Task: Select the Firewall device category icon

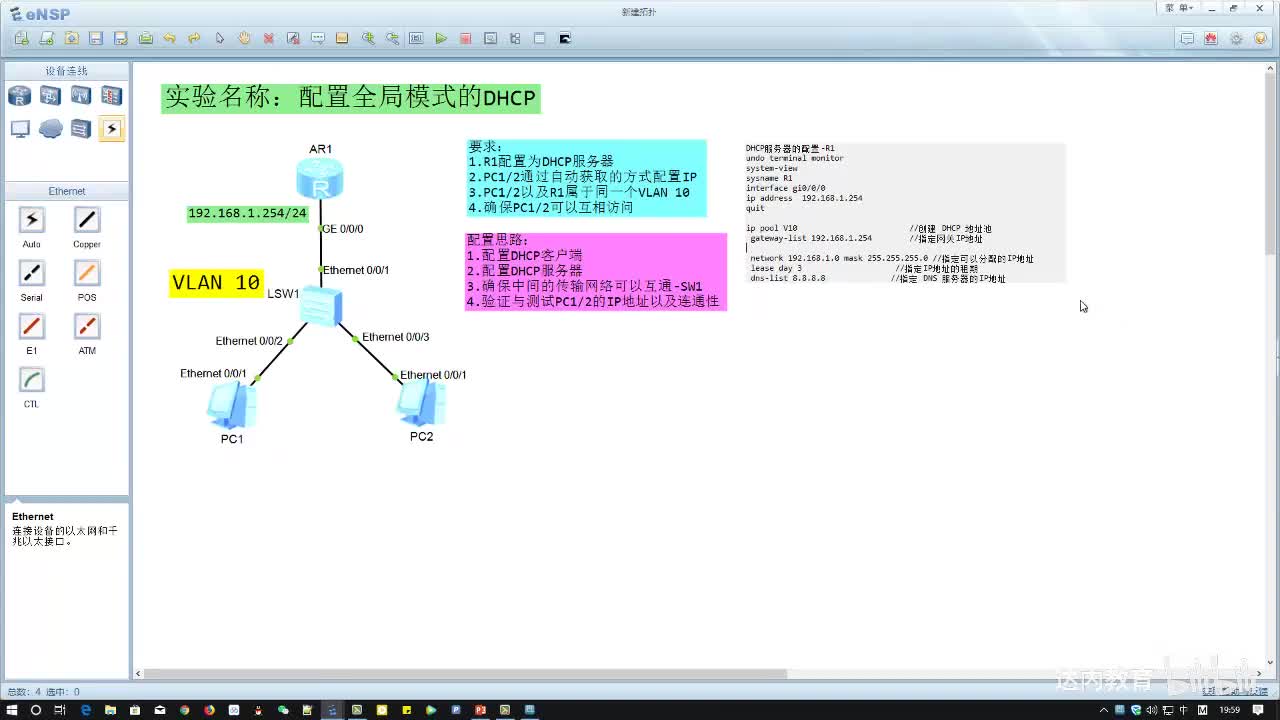Action: pyautogui.click(x=111, y=96)
